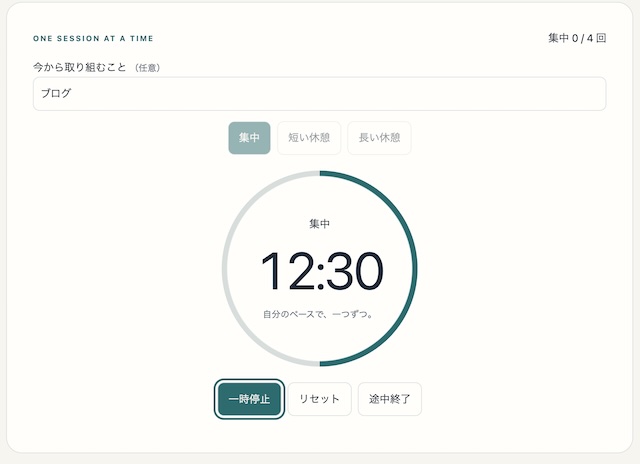The height and width of the screenshot is (464, 640).
Task: Select the 集中 mode tab
Action: point(249,138)
